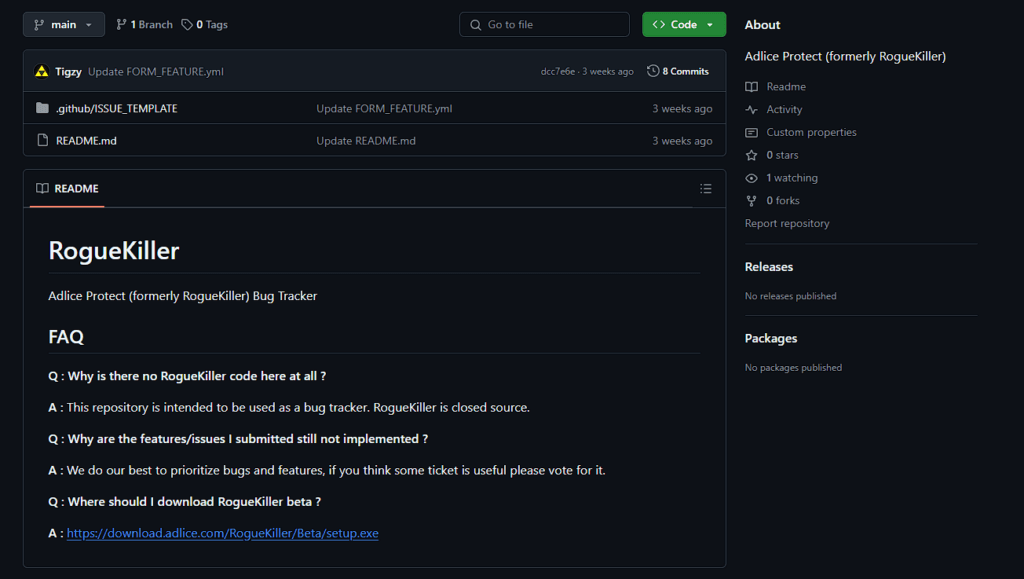Click the tag icon showing 0 Tags
Image resolution: width=1024 pixels, height=579 pixels.
click(x=187, y=25)
